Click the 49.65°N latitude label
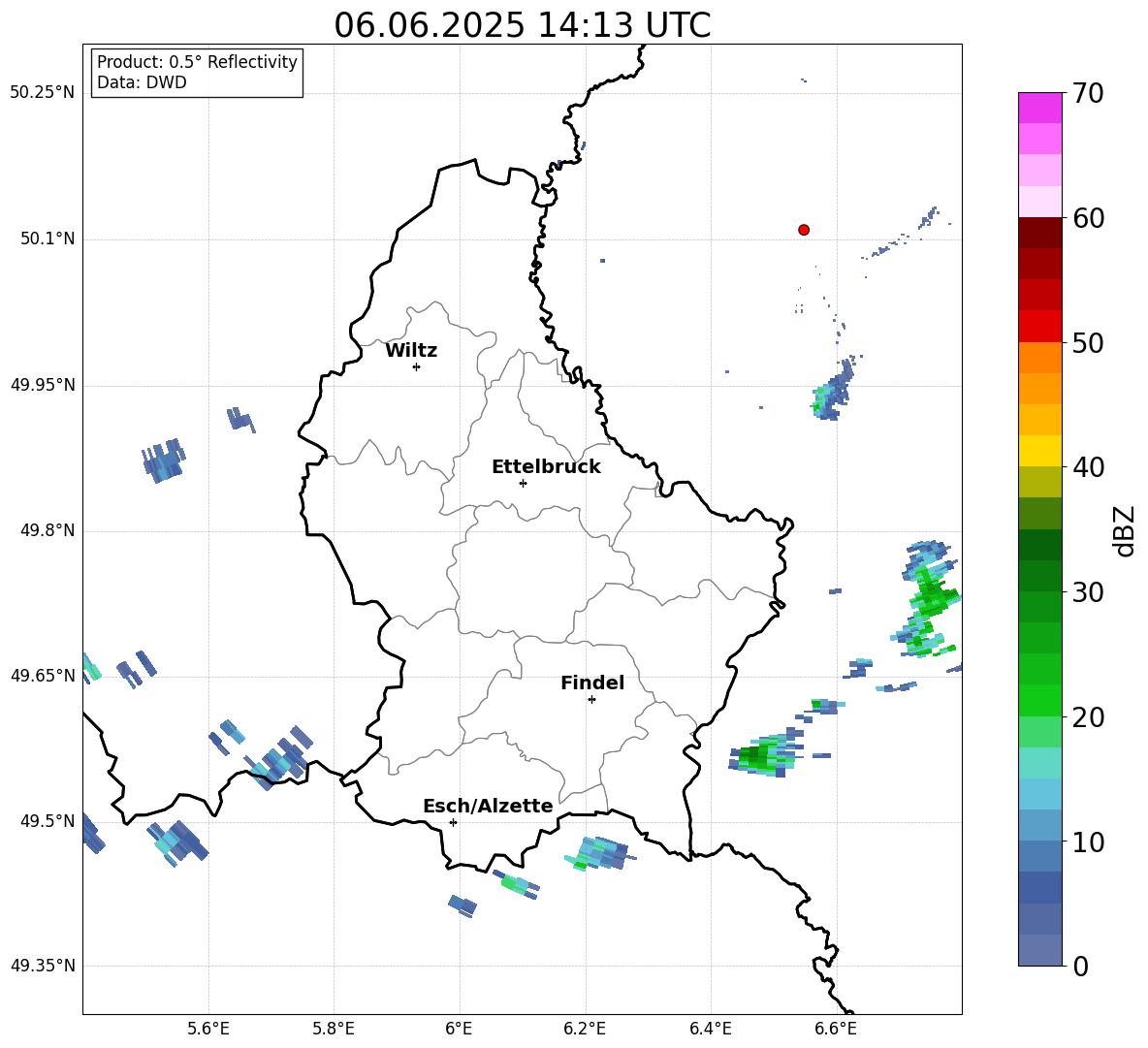 click(x=42, y=676)
